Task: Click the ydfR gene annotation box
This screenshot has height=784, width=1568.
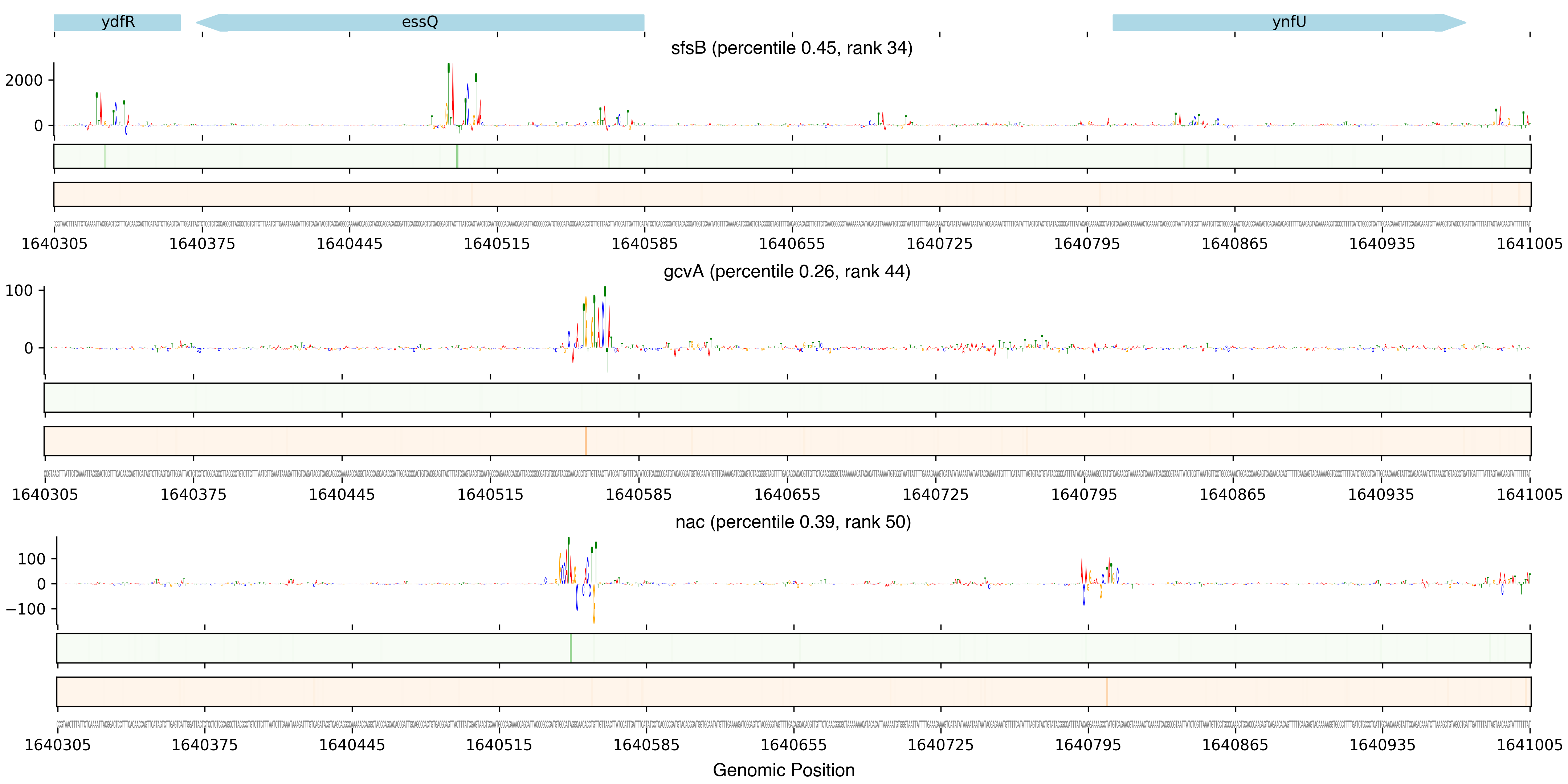Action: (x=117, y=23)
